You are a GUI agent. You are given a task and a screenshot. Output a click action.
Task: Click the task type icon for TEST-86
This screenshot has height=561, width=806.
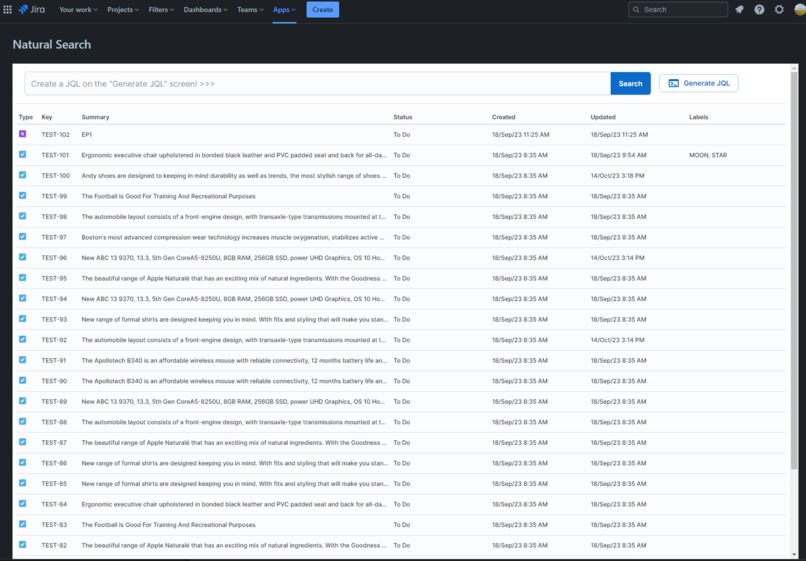click(x=23, y=462)
